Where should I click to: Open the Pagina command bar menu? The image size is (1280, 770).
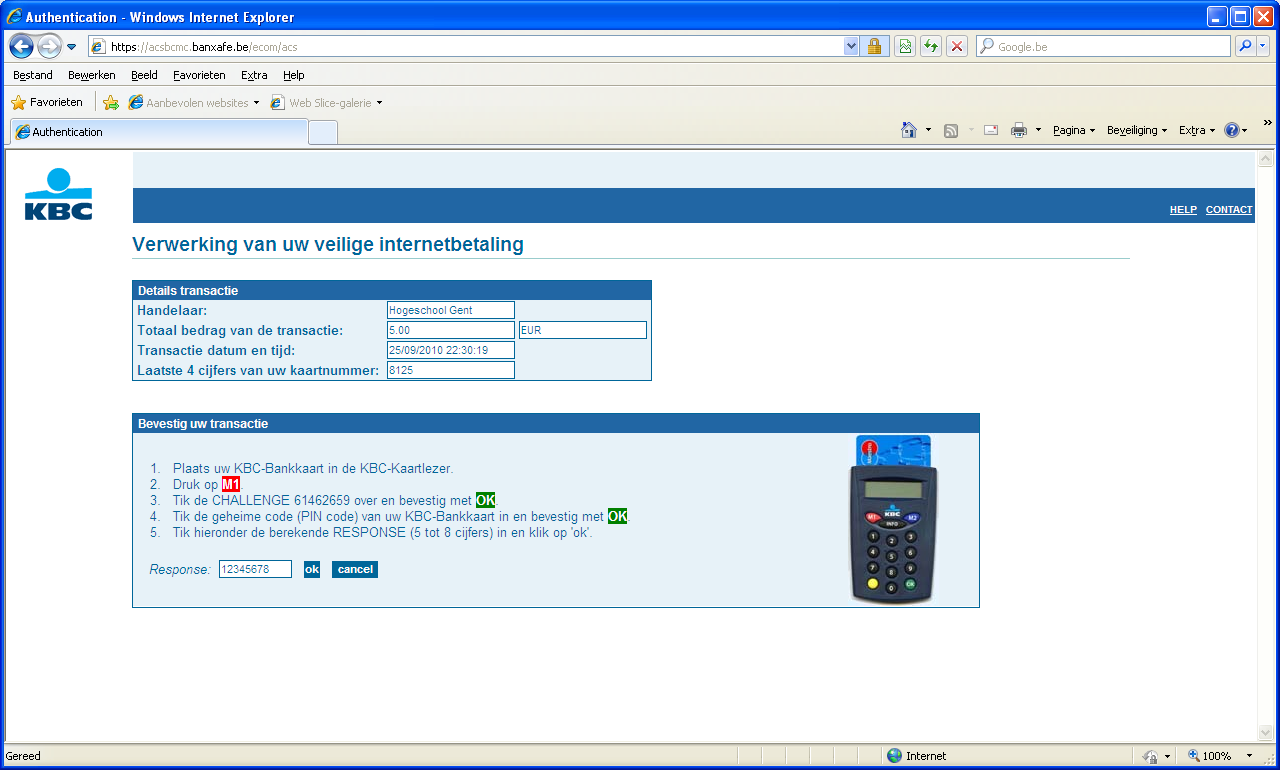click(x=1074, y=130)
